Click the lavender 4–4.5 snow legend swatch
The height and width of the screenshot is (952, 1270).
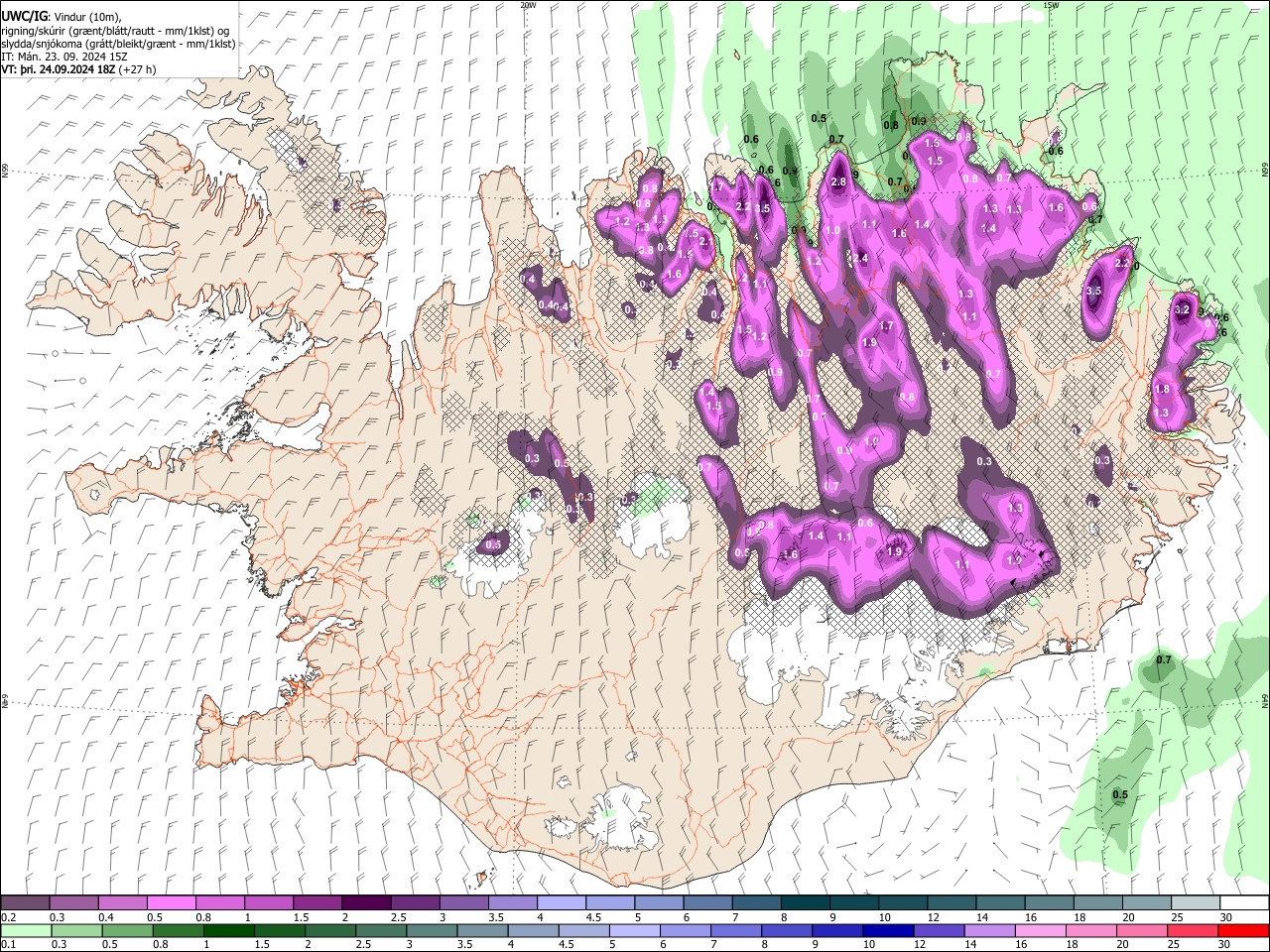[x=562, y=903]
